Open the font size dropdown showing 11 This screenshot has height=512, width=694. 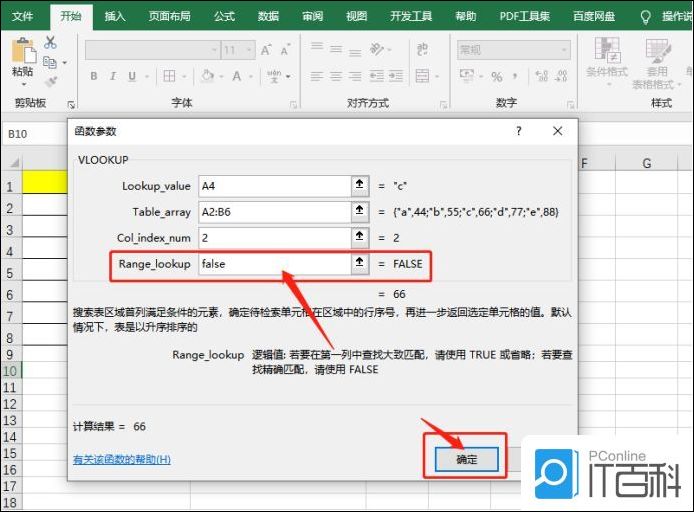click(250, 50)
